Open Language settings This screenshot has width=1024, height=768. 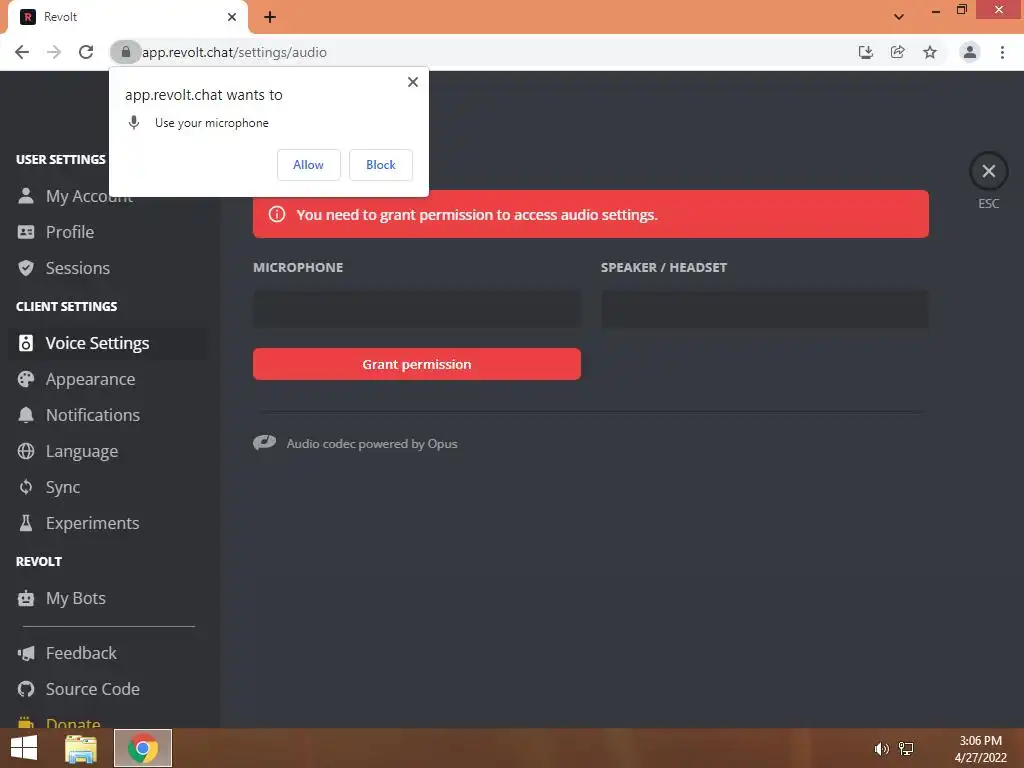pyautogui.click(x=108, y=451)
